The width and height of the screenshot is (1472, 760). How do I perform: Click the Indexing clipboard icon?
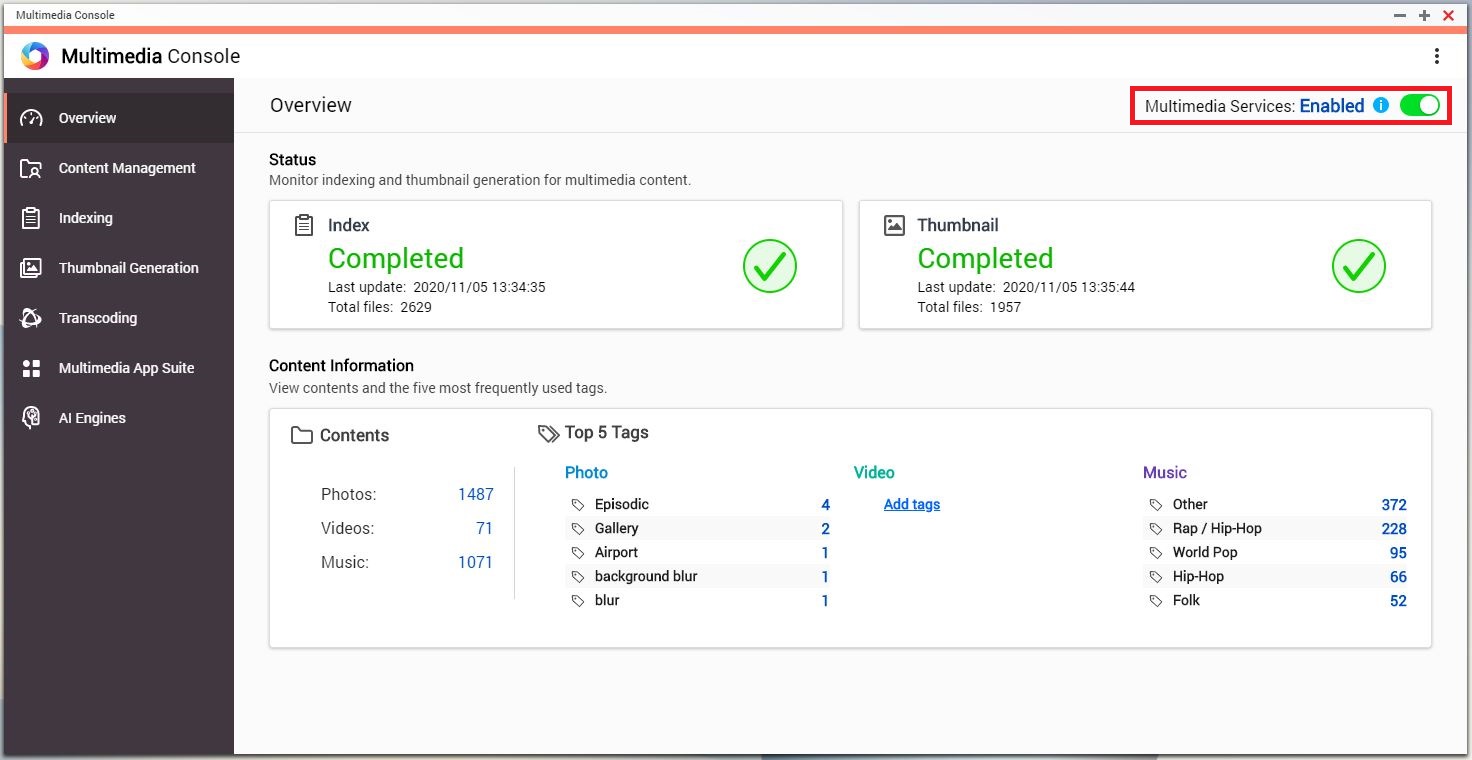[31, 218]
